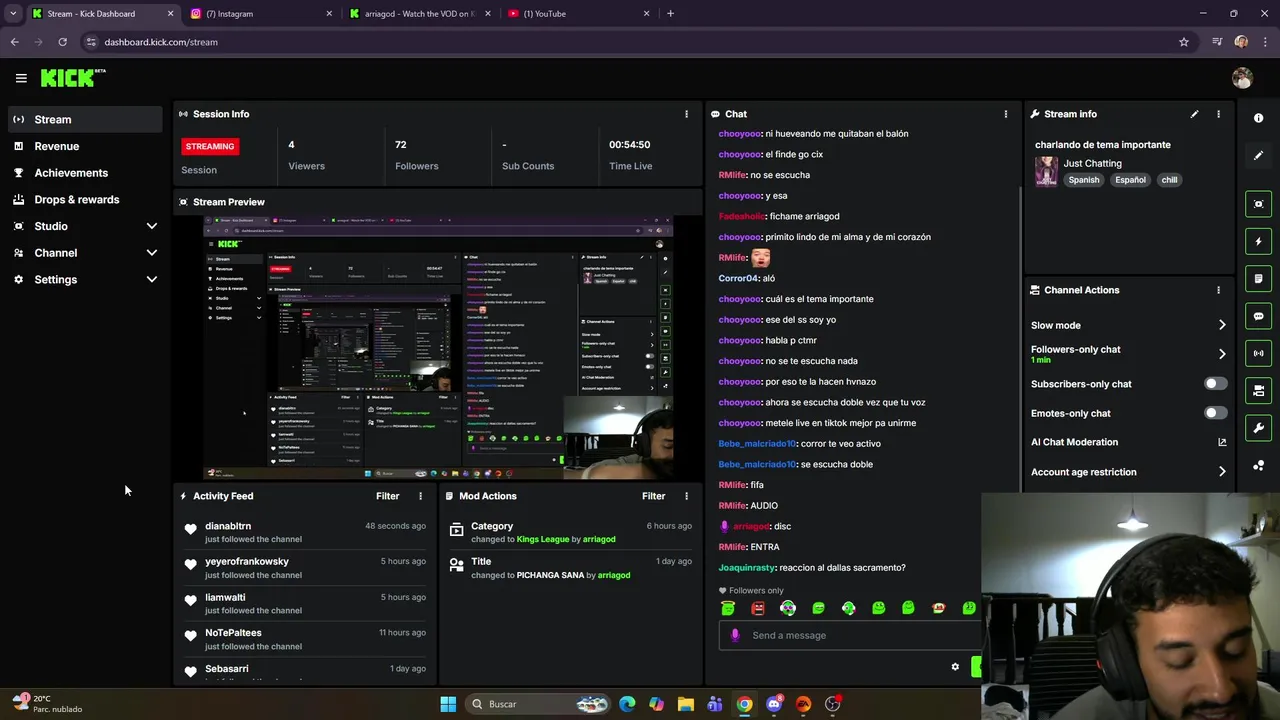The height and width of the screenshot is (720, 1280).
Task: Insert the red angry face emote
Action: pos(758,608)
